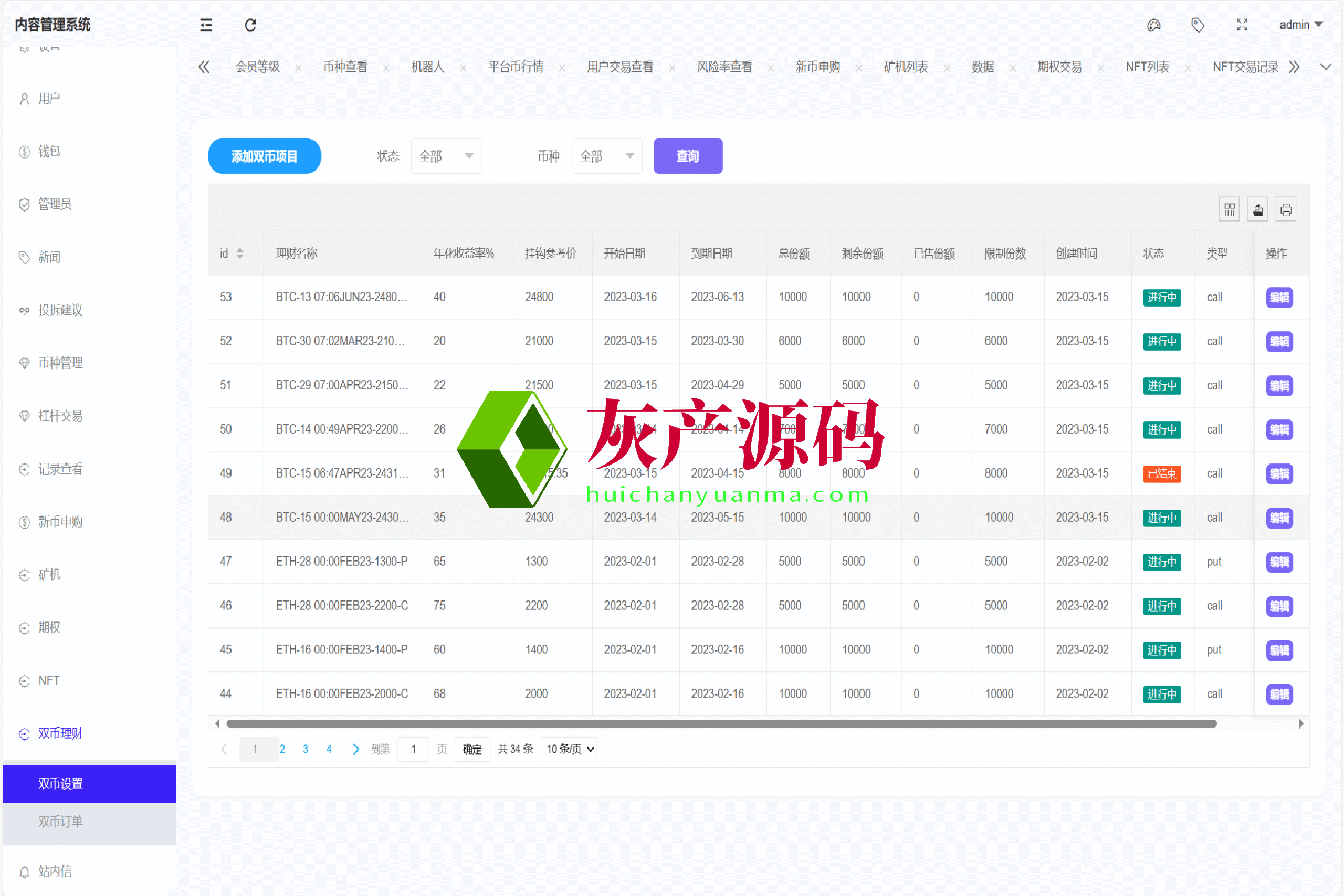The height and width of the screenshot is (896, 1344).
Task: Open the 状态 dropdown showing 全部
Action: coord(446,156)
